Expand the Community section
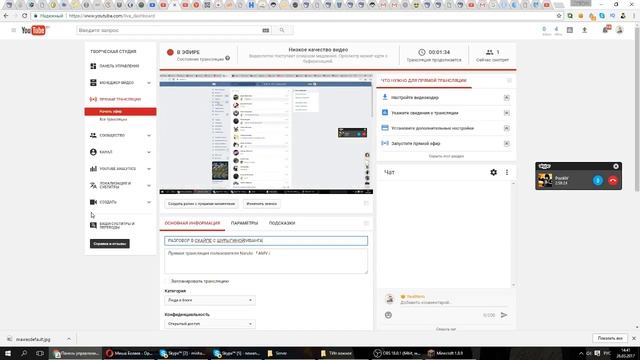The height and width of the screenshot is (360, 640). tap(149, 136)
